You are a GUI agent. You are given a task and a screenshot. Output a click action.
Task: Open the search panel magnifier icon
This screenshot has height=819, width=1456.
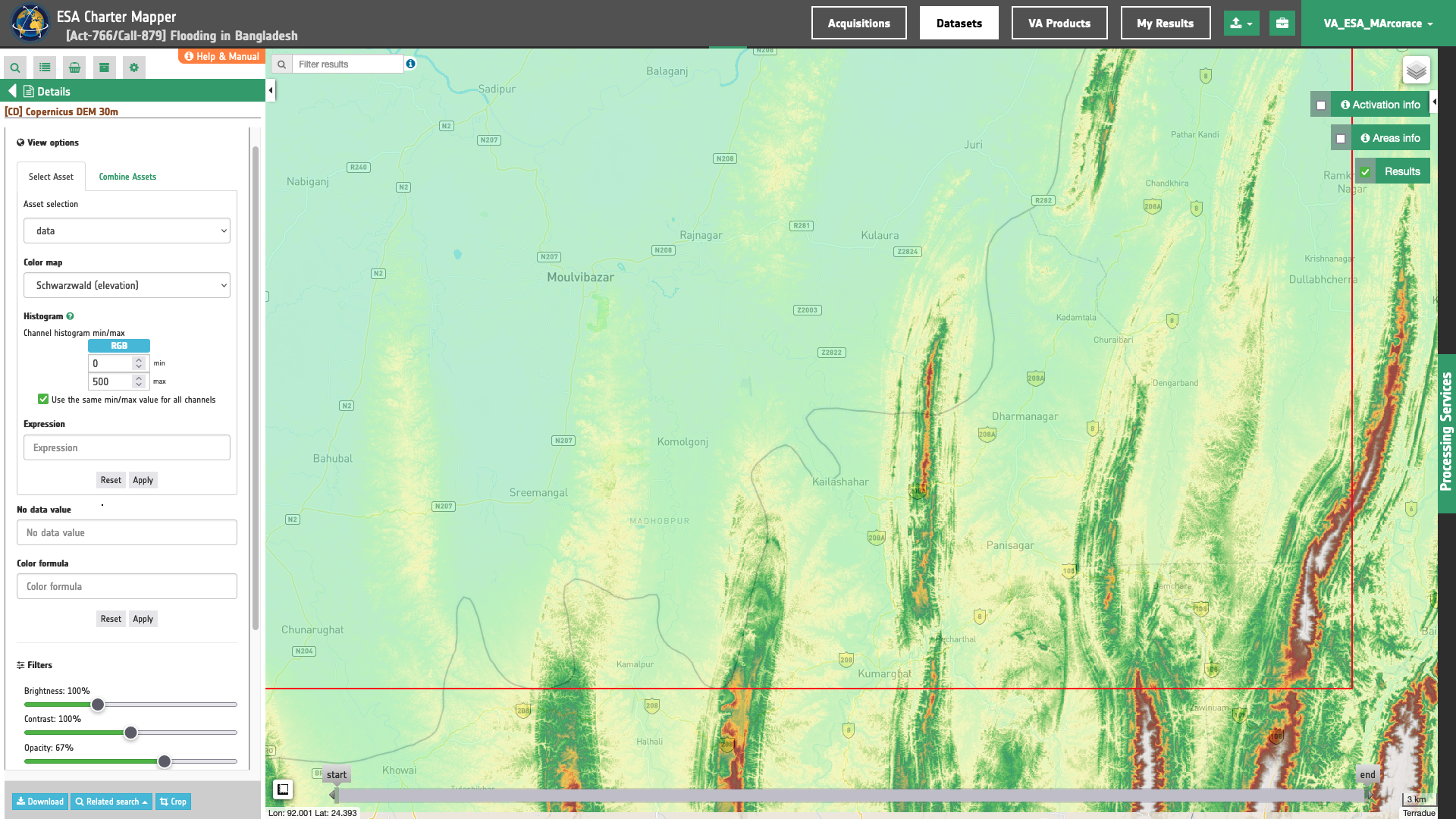(15, 67)
